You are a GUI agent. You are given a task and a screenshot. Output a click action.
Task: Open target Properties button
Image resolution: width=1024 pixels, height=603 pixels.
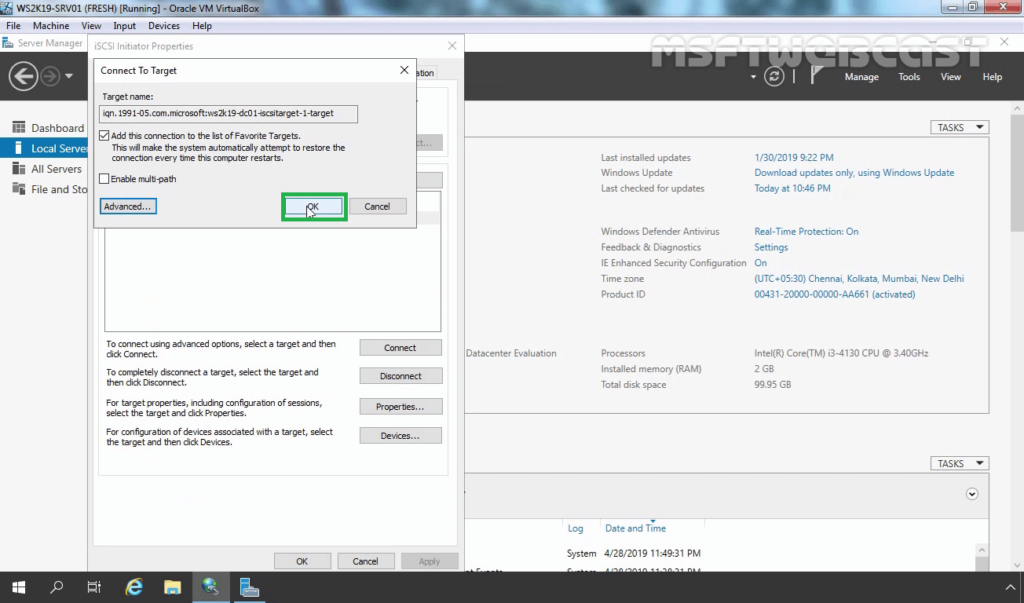(400, 406)
